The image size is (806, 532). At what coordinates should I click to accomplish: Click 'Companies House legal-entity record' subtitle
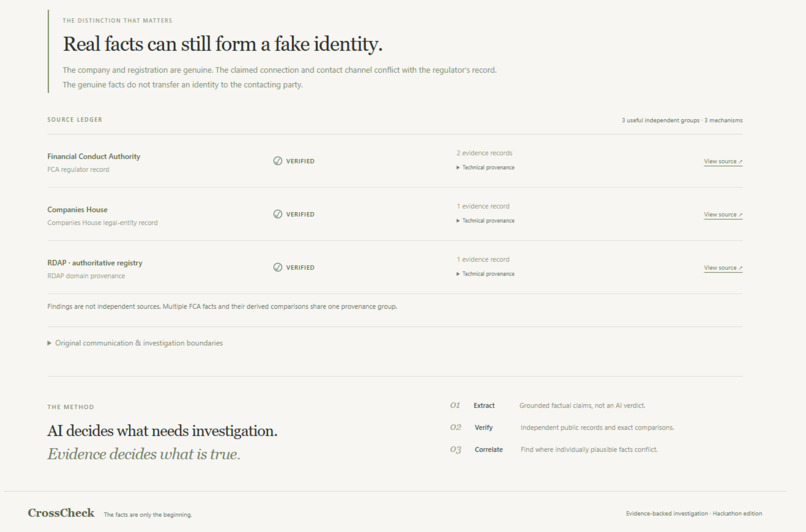point(102,223)
